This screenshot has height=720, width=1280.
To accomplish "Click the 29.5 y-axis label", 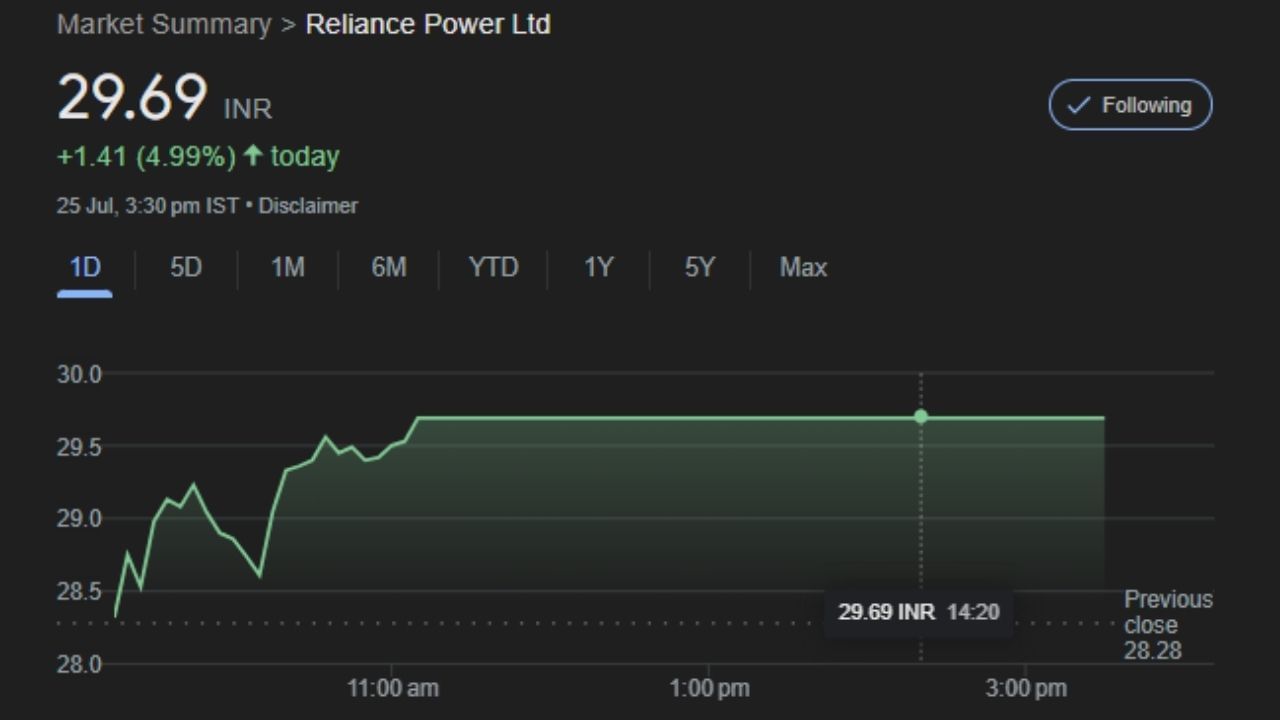I will [79, 446].
